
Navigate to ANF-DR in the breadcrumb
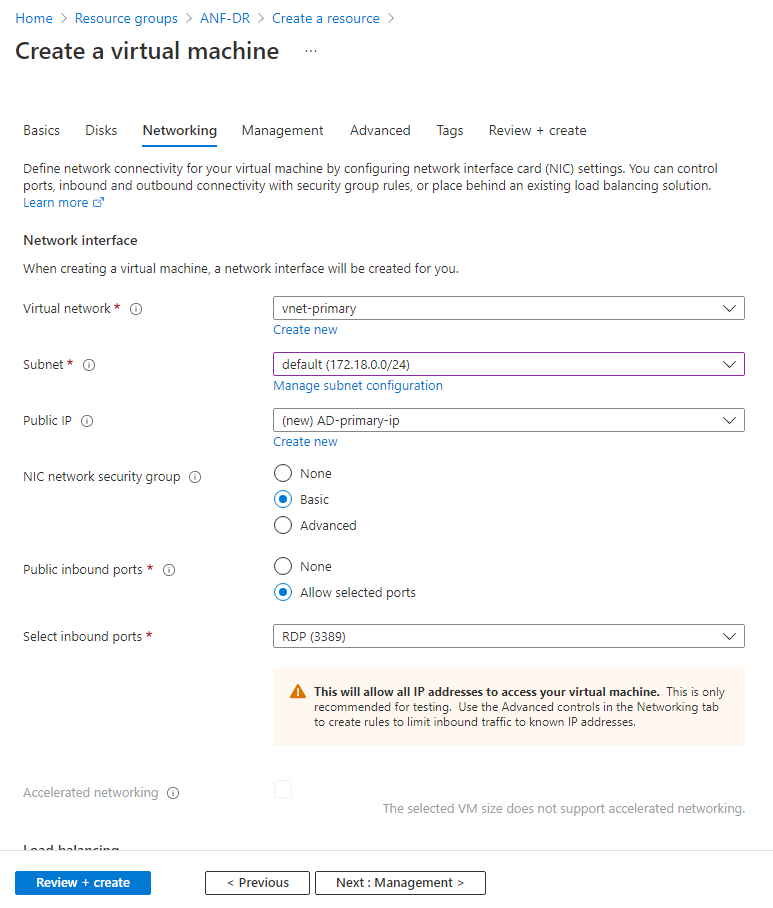coord(225,19)
